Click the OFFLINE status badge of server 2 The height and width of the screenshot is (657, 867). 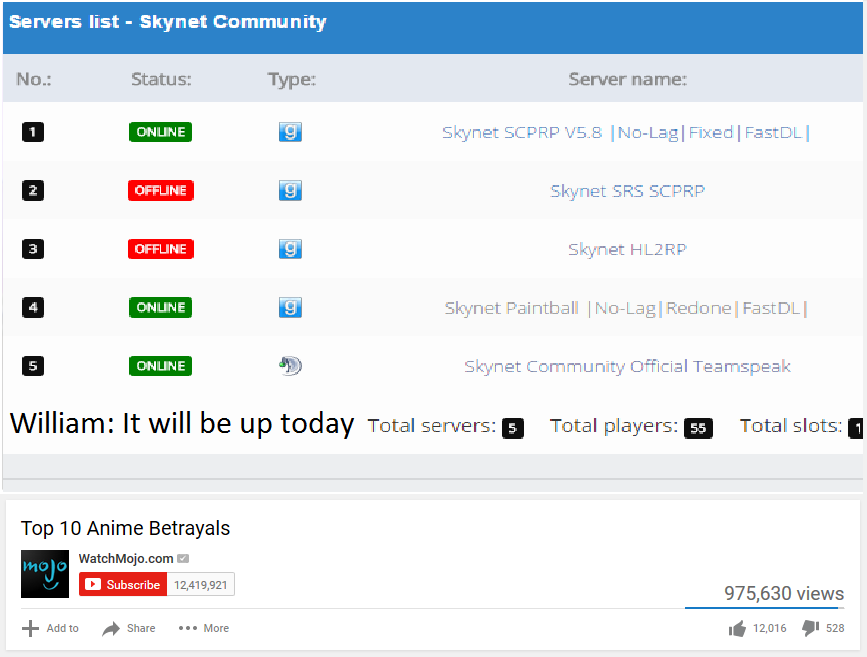click(x=160, y=190)
